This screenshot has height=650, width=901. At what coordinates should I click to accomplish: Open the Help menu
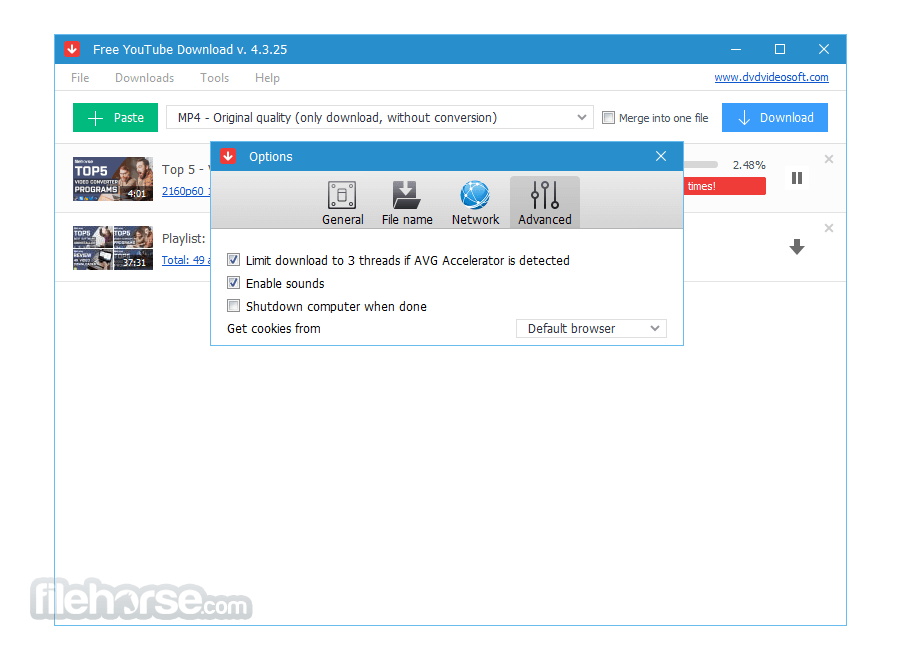[x=267, y=78]
